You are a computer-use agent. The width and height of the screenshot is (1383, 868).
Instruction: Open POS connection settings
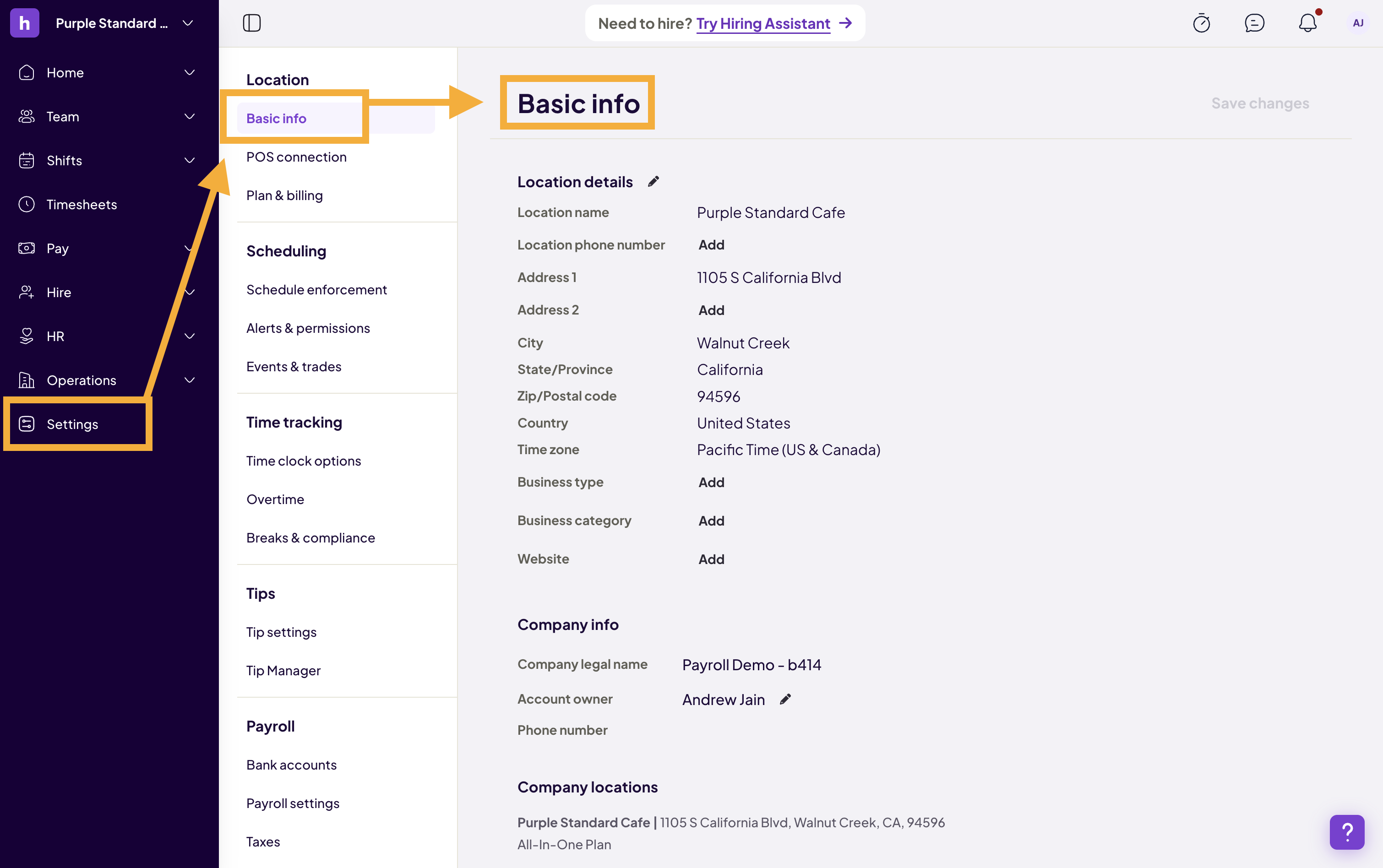point(296,157)
